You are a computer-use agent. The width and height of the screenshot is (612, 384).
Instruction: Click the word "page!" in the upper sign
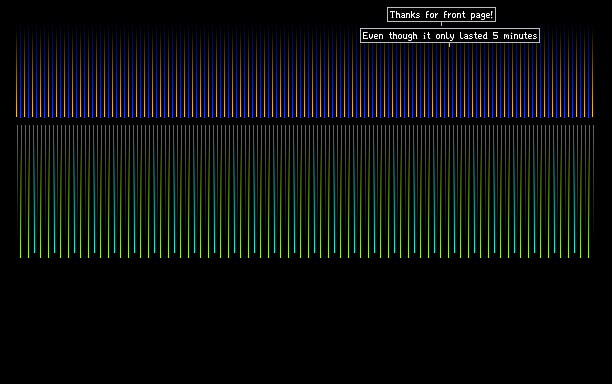click(x=482, y=15)
